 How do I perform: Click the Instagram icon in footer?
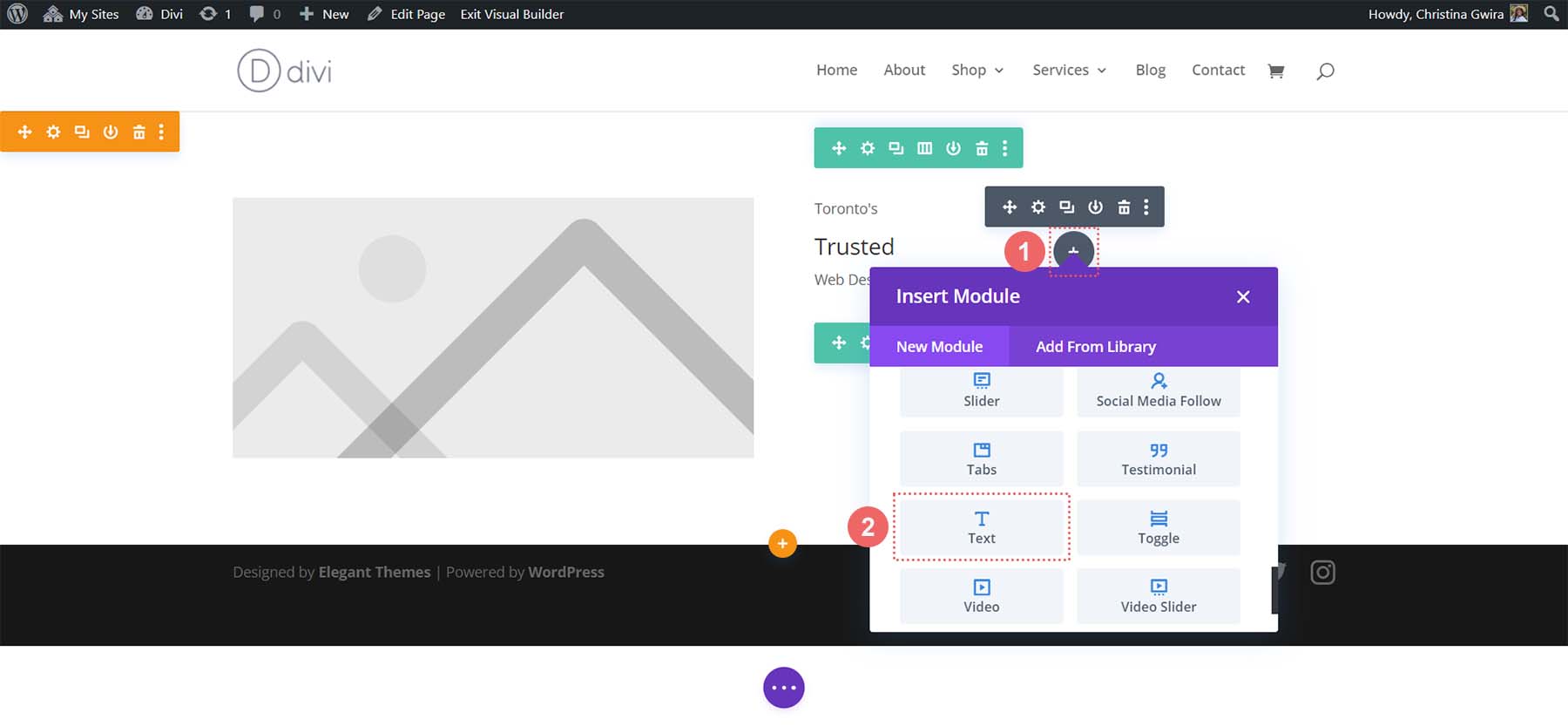1322,572
